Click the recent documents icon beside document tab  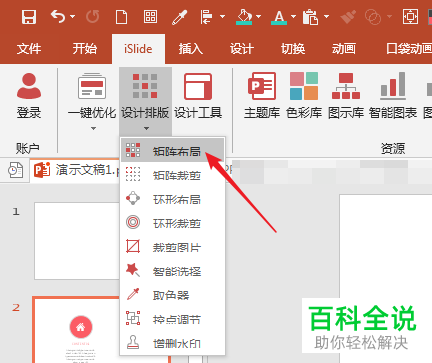pyautogui.click(x=15, y=170)
